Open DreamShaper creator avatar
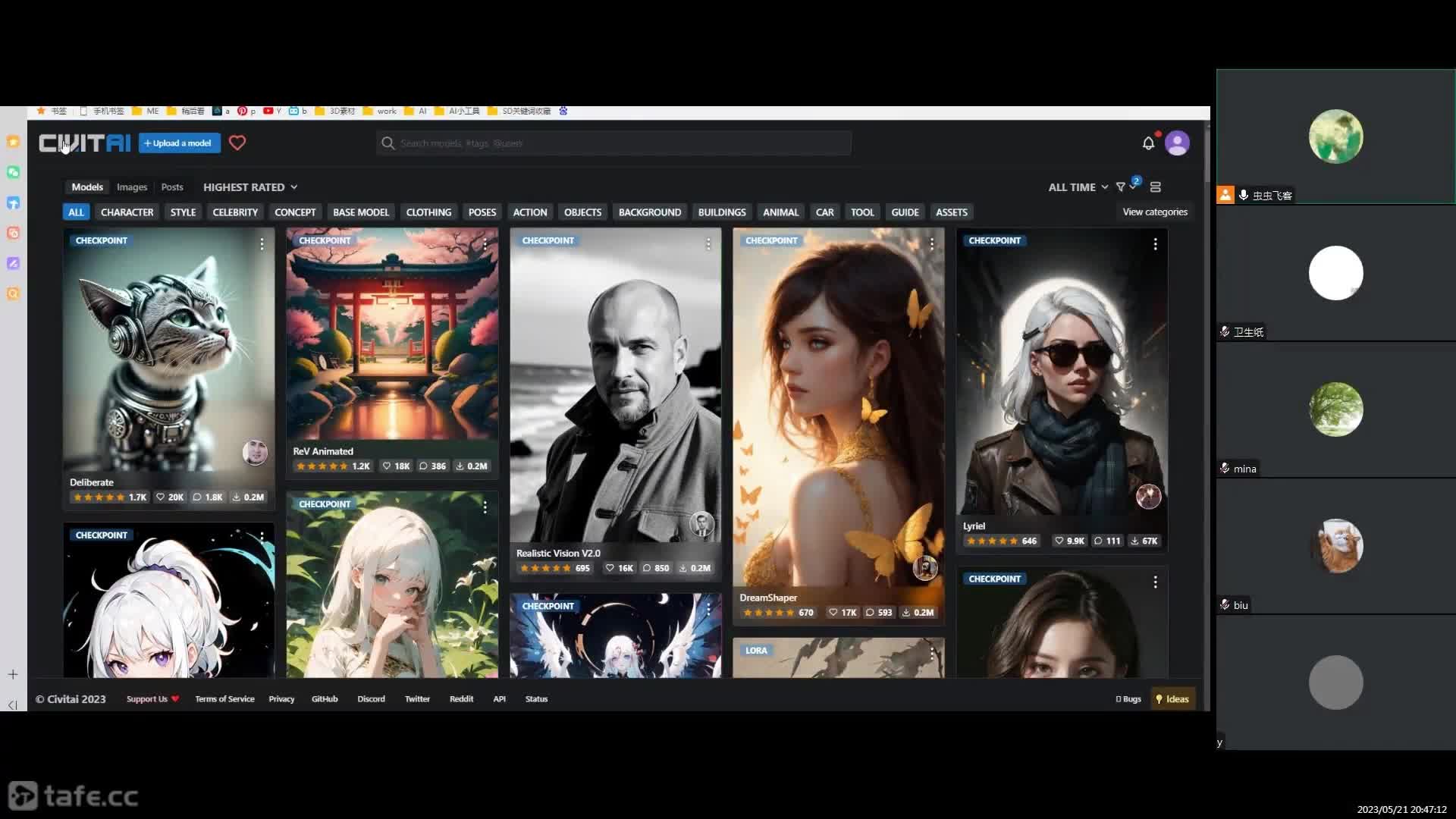 click(x=925, y=568)
